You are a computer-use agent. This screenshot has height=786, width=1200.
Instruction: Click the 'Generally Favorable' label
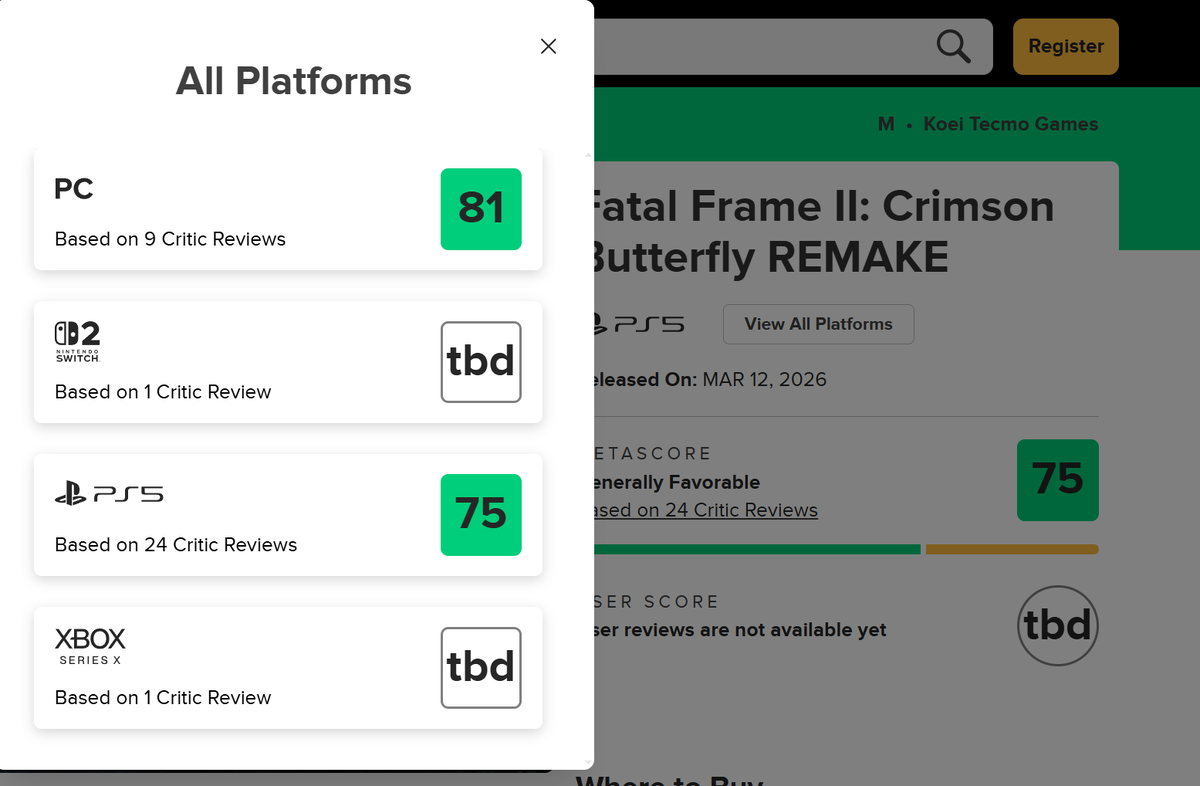point(677,482)
